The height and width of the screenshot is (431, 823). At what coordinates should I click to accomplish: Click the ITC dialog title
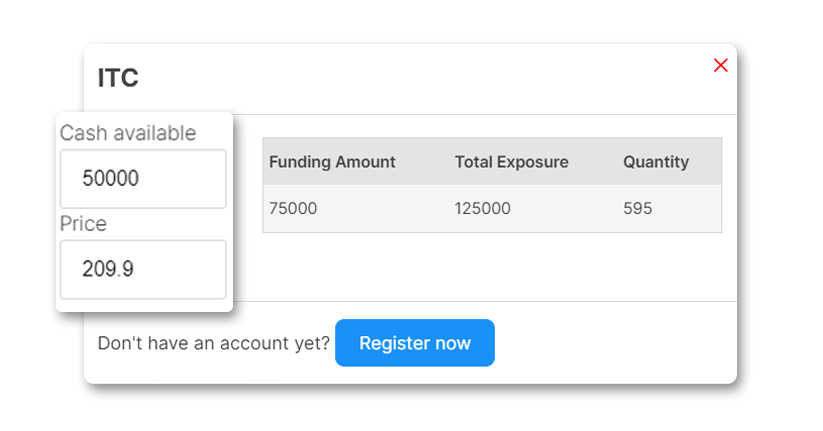click(118, 78)
